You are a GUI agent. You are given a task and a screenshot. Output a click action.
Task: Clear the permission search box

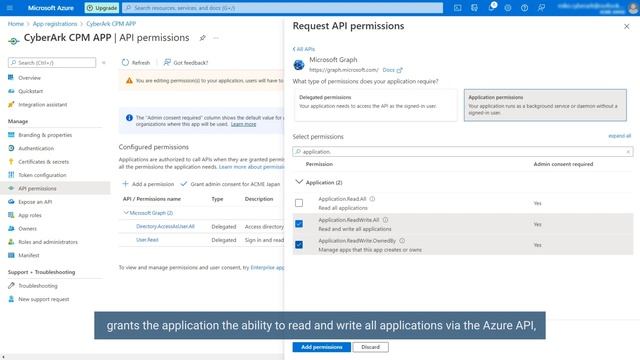pyautogui.click(x=628, y=152)
